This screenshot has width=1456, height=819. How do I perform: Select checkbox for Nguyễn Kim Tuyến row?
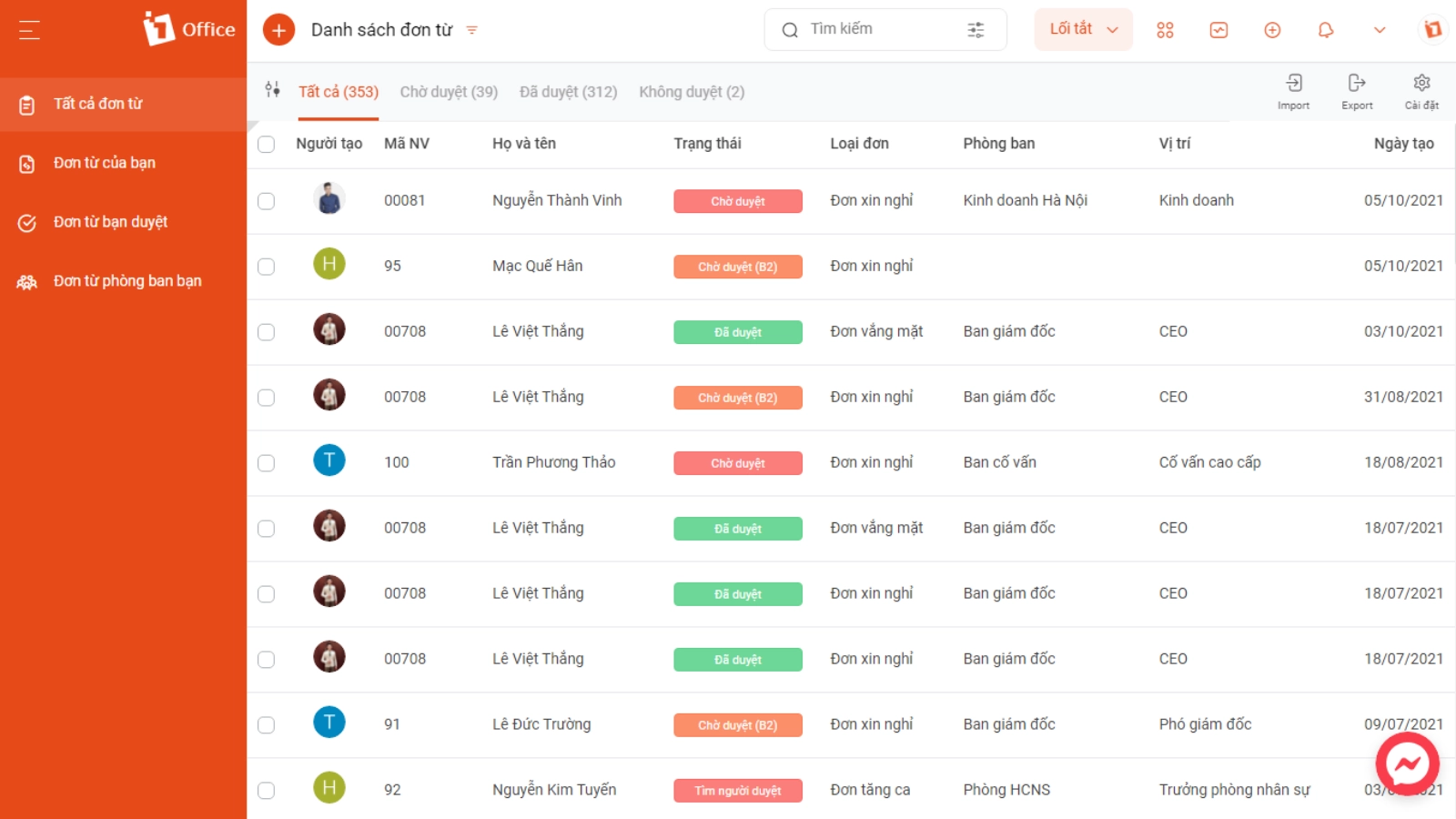pos(266,791)
